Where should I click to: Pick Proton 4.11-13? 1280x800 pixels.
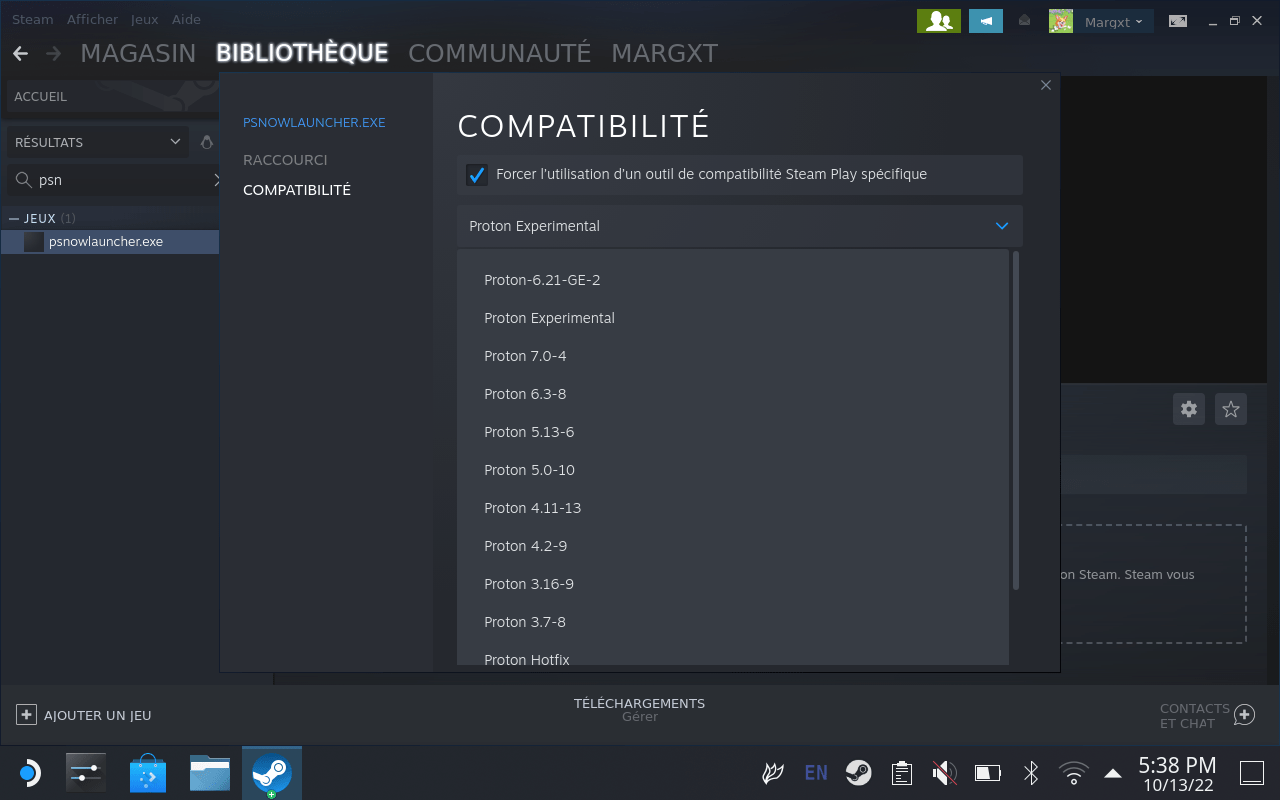click(733, 508)
